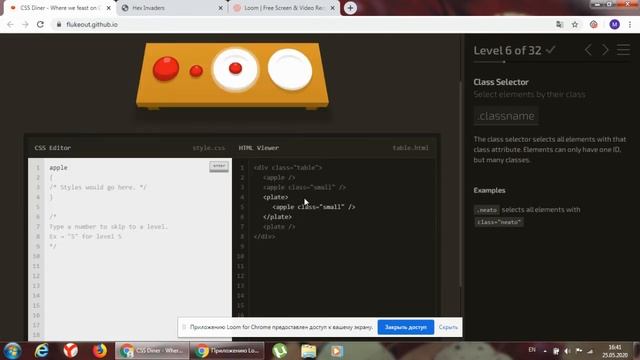Open the level list hamburger menu
The width and height of the screenshot is (640, 360).
click(x=623, y=50)
